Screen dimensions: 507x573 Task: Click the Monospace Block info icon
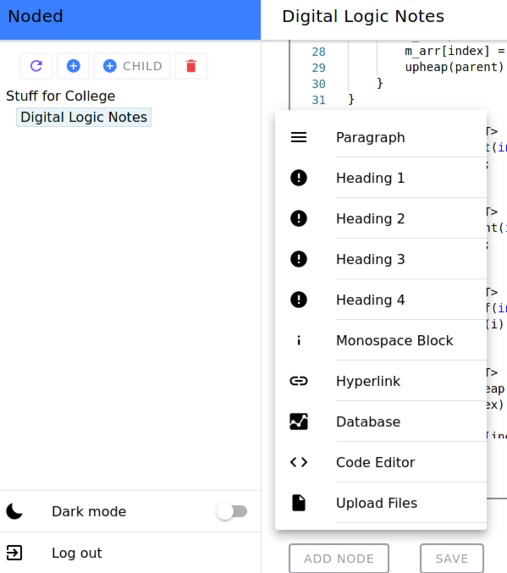click(299, 340)
